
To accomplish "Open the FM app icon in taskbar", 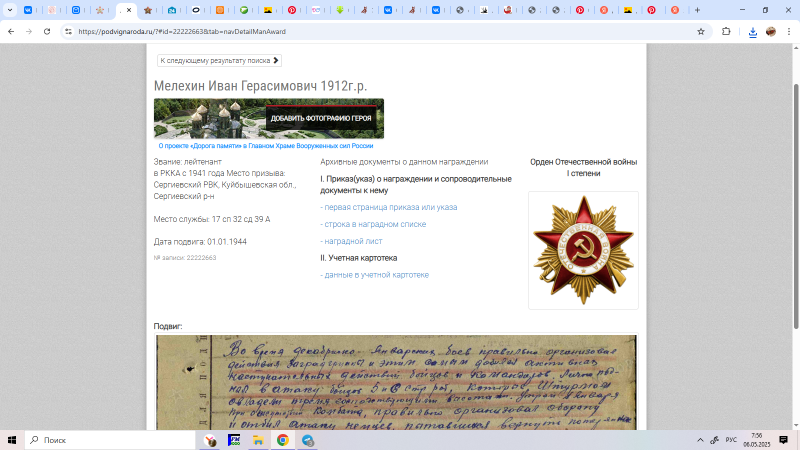I will coord(234,440).
